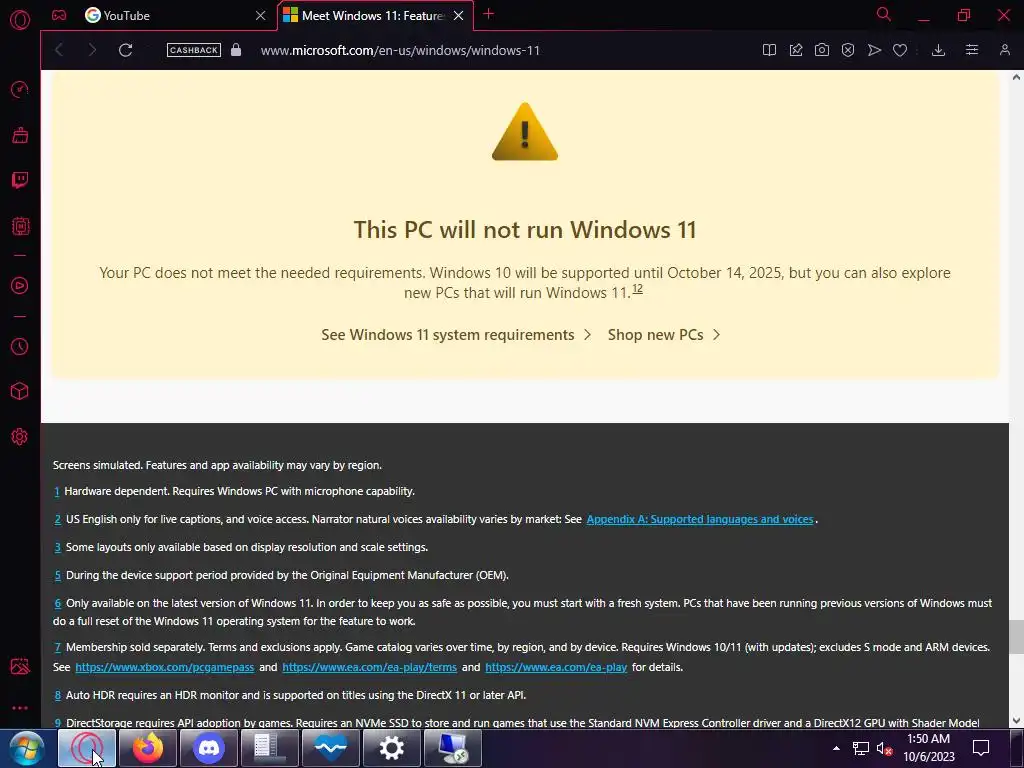Screen dimensions: 1024x768
Task: Click footnote number 3 link
Action: [57, 548]
